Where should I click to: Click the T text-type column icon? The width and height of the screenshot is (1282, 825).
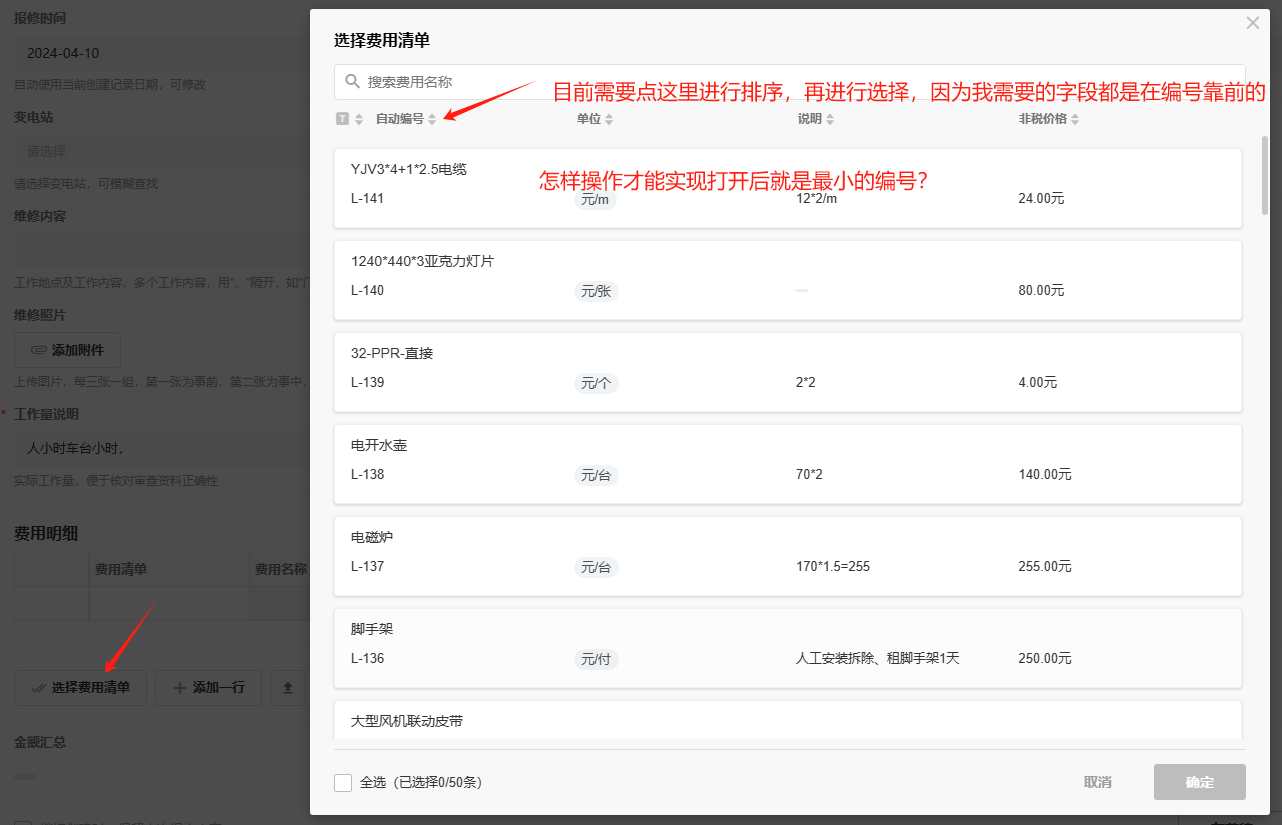click(x=343, y=119)
